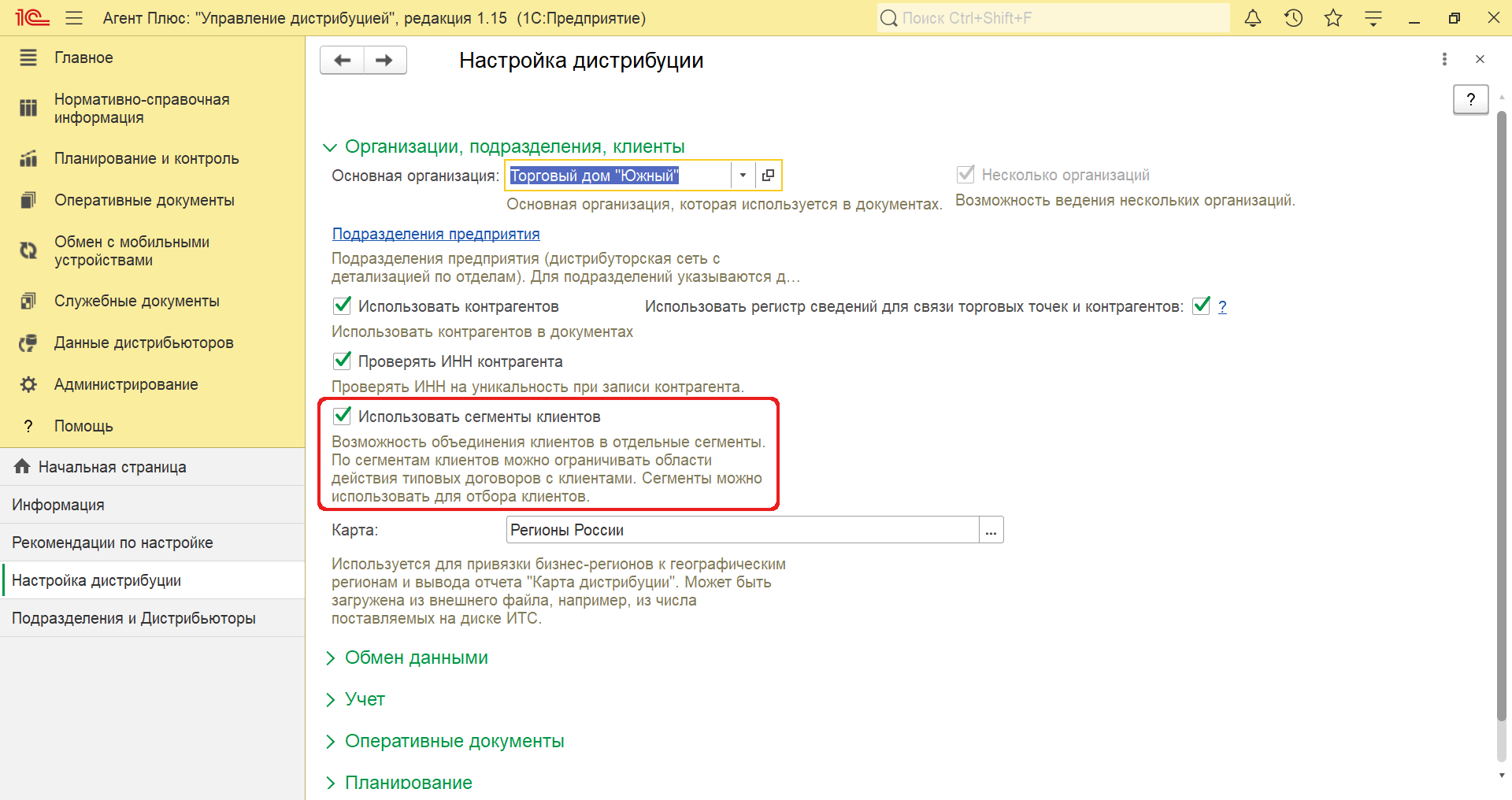Click the vertical scrollbar thumb

[x=1501, y=416]
